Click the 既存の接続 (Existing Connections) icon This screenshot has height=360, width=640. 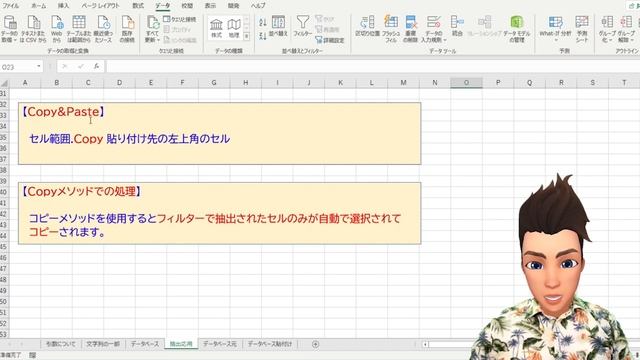coord(127,29)
